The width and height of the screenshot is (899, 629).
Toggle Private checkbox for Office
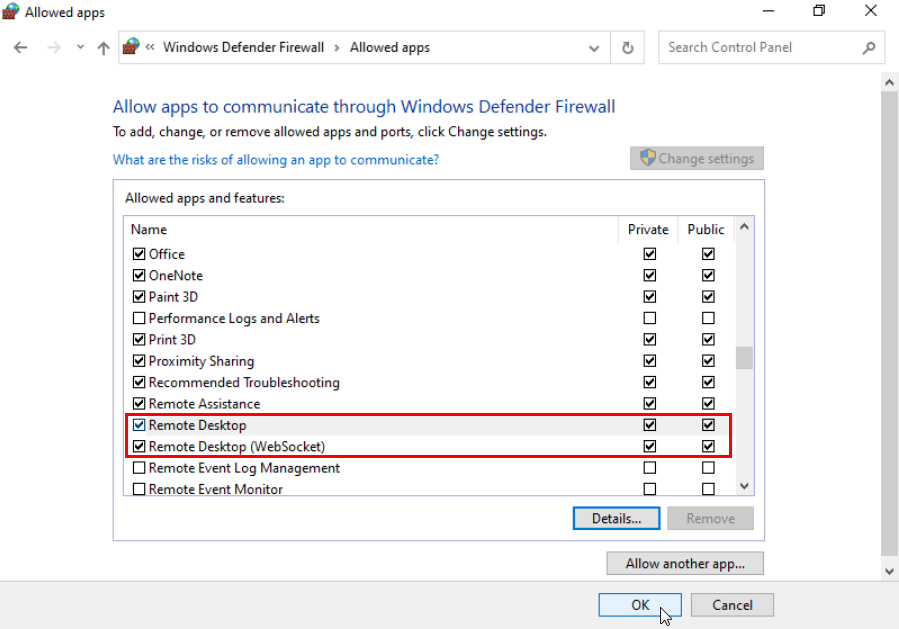[x=650, y=254]
